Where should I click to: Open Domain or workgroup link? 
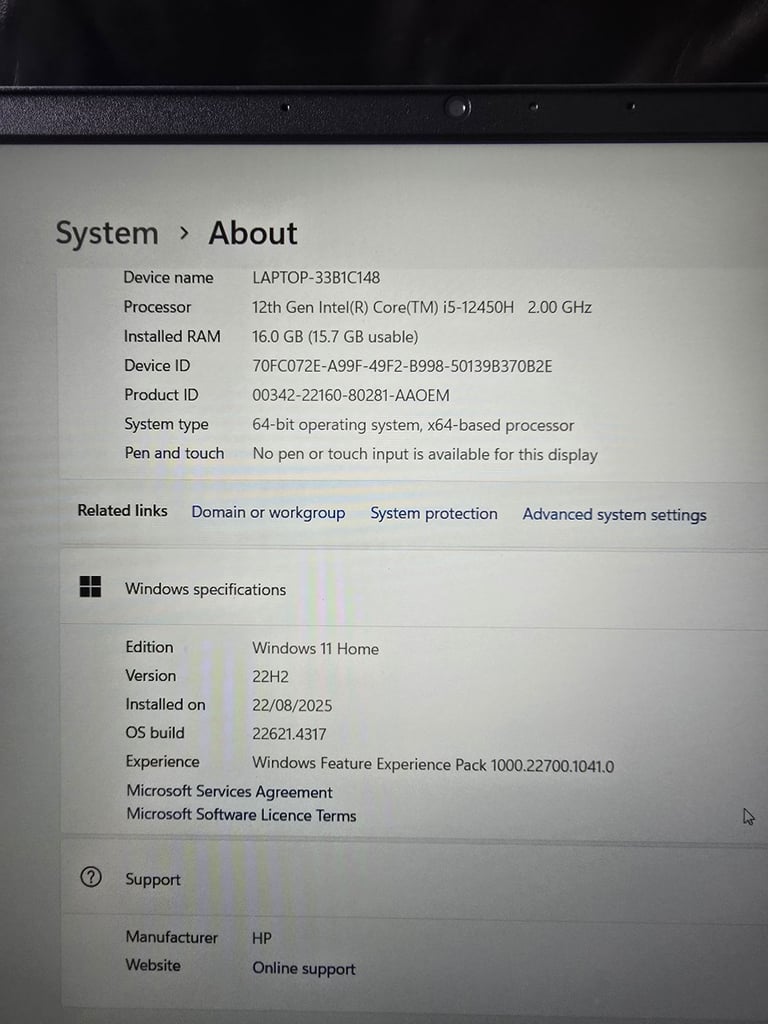[x=268, y=513]
